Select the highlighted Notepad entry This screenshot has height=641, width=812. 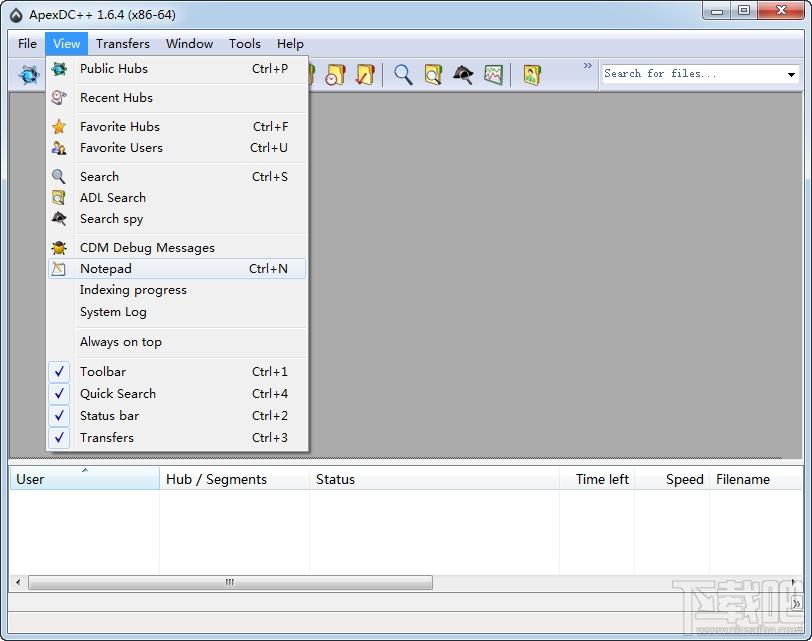coord(177,269)
